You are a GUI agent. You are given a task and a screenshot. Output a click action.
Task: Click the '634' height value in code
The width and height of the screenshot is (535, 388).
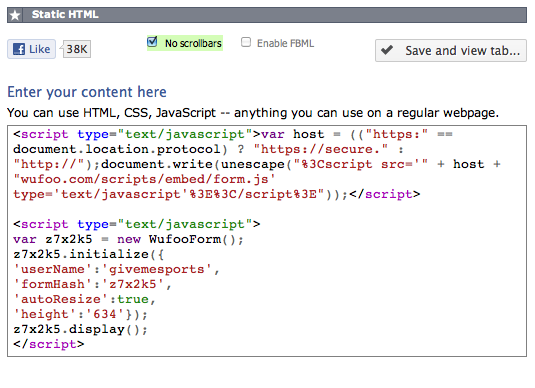coord(105,314)
